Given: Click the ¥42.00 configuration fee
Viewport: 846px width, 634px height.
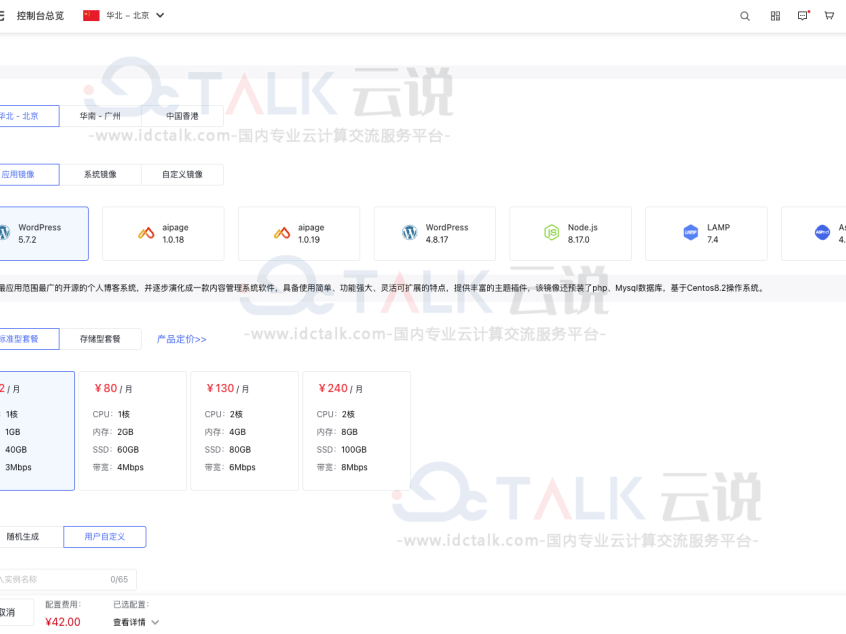Looking at the screenshot, I should 63,622.
